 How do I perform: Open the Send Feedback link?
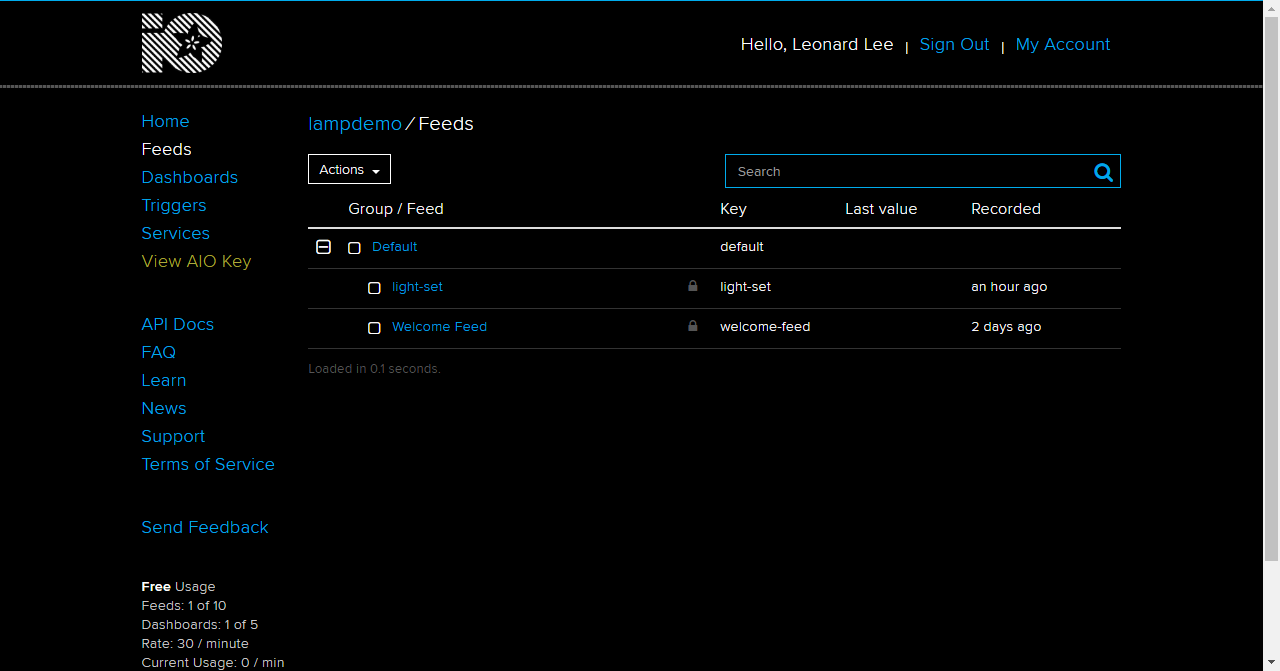pos(205,527)
